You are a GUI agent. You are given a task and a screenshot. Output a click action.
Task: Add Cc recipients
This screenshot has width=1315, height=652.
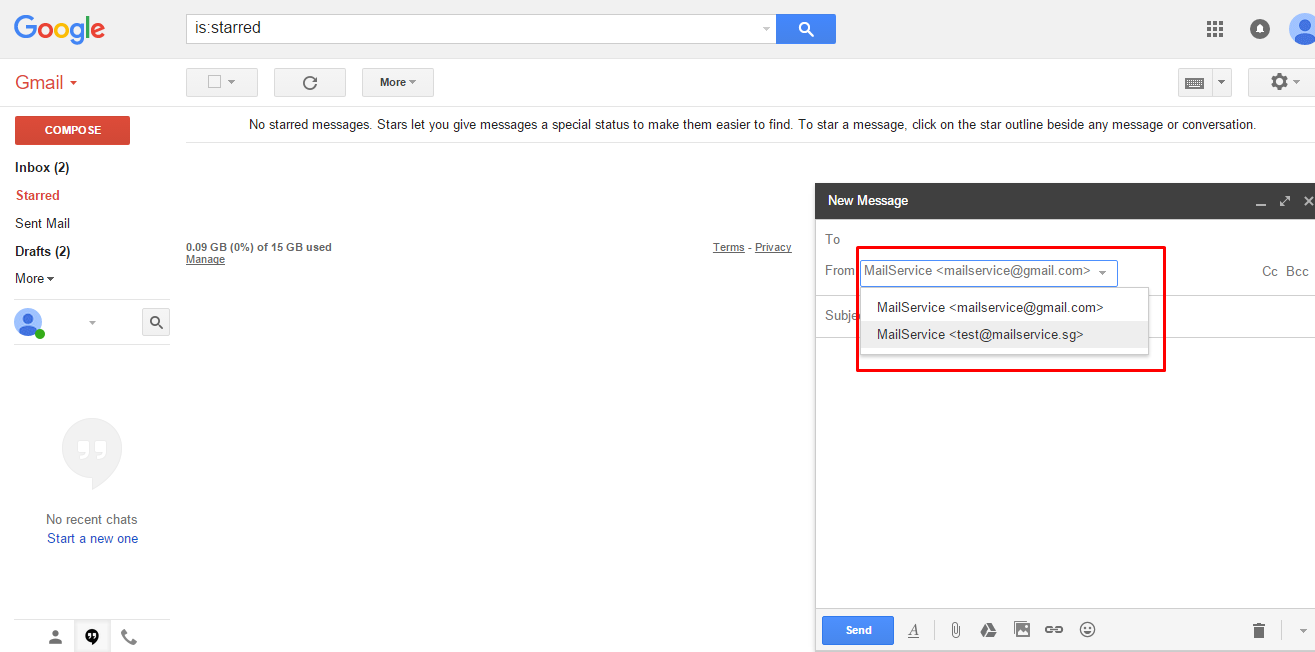pos(1270,272)
